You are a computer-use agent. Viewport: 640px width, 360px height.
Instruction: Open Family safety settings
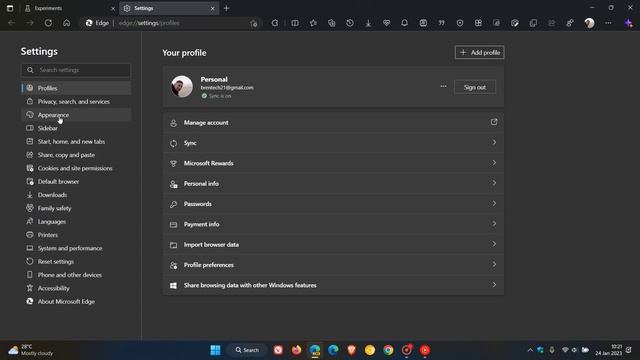(x=76, y=208)
